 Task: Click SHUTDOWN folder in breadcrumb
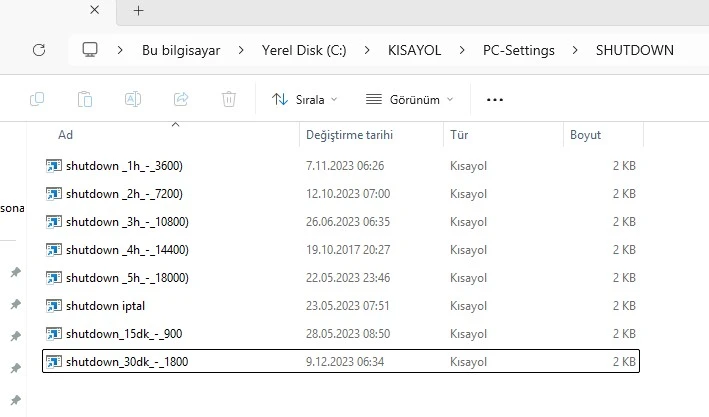(634, 50)
